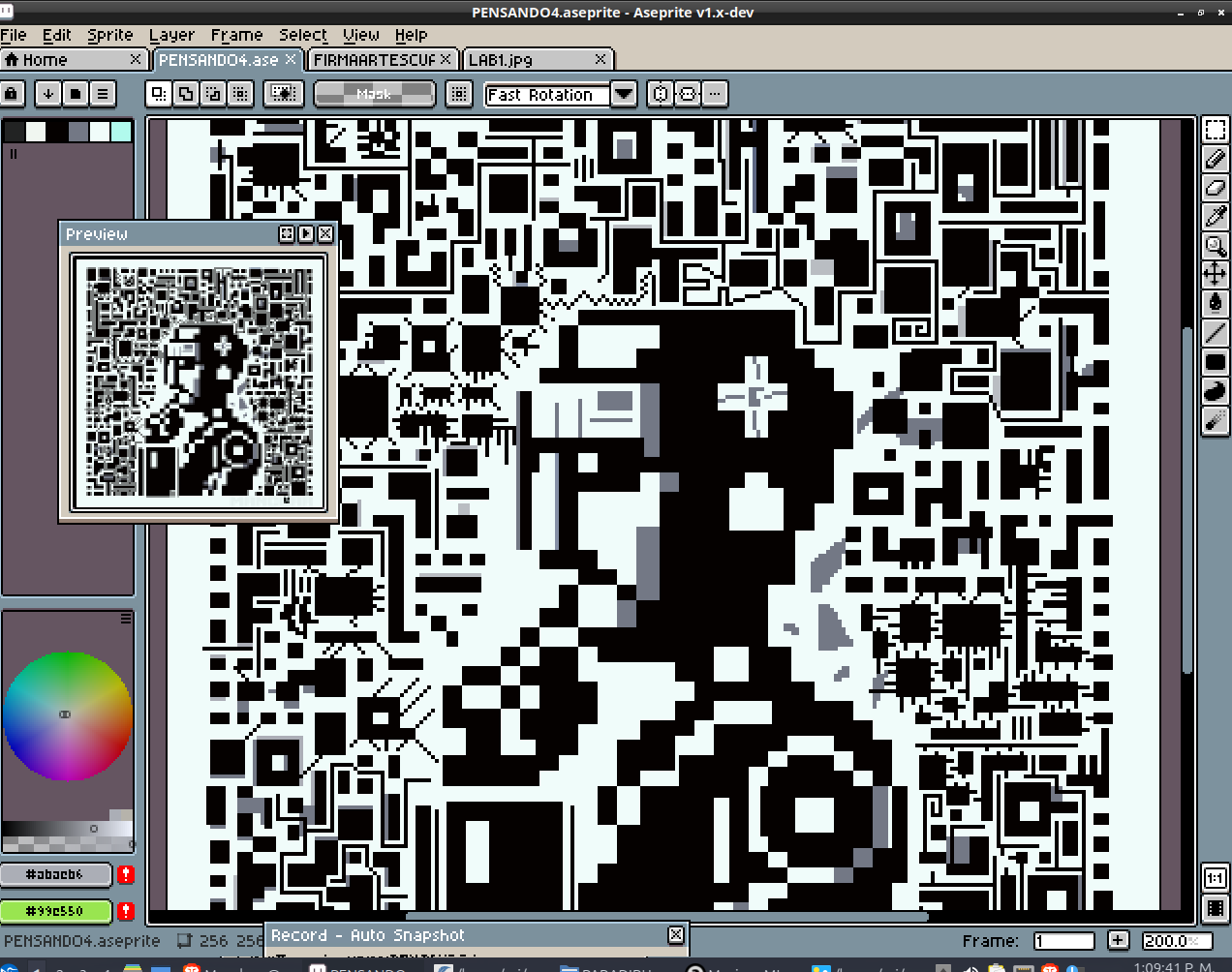Screen dimensions: 1232x972
Task: Select the Pencil tool
Action: click(1215, 159)
